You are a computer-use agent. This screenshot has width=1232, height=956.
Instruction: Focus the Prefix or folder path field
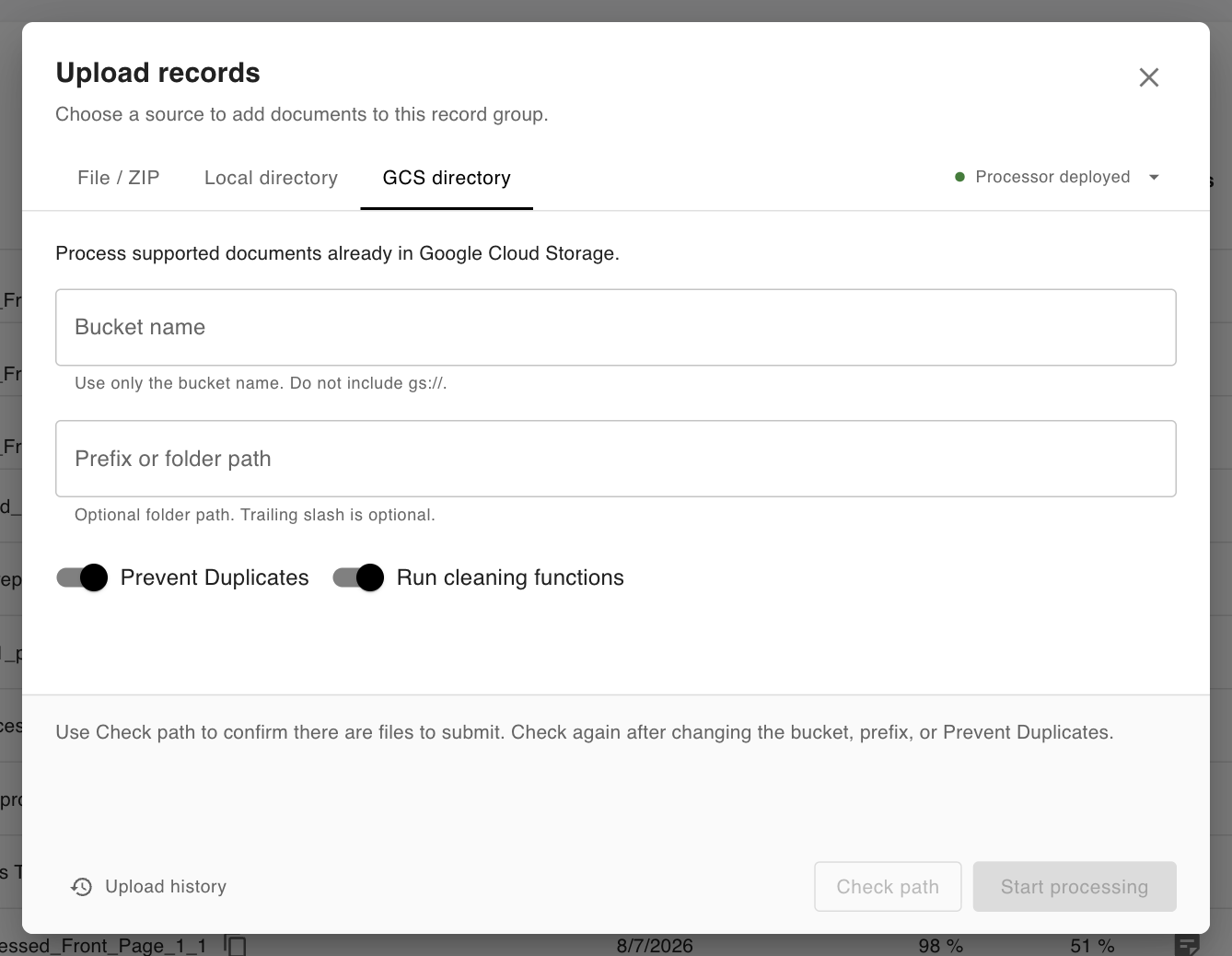point(616,459)
